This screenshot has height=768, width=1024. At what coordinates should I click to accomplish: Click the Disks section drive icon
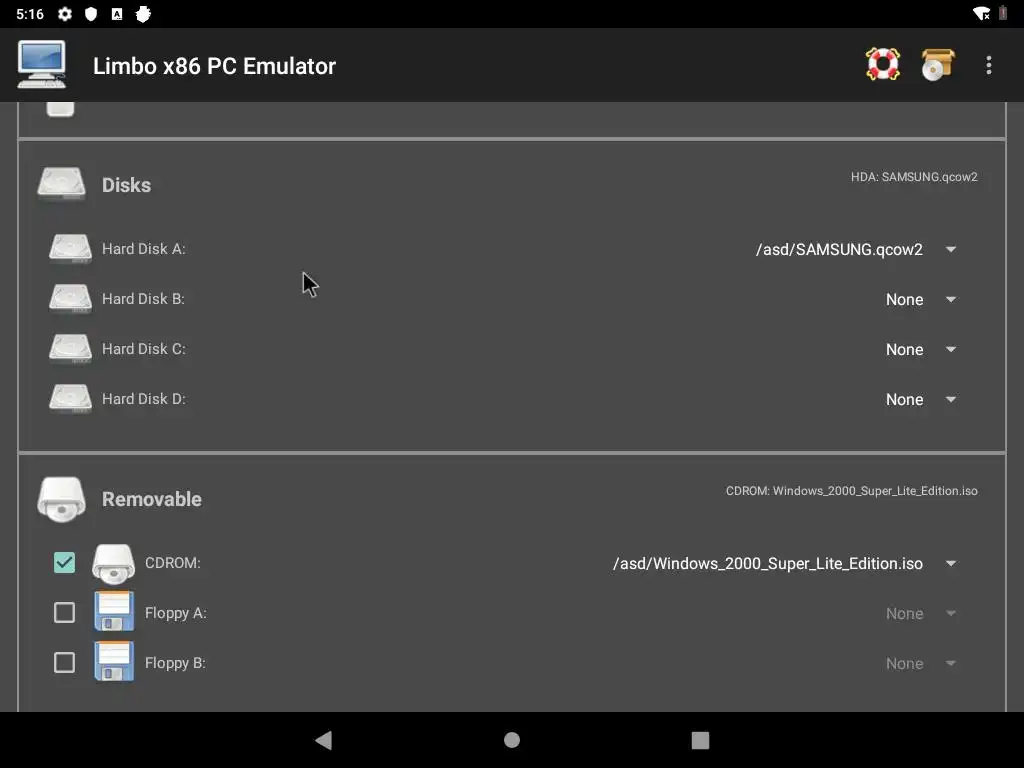point(61,184)
